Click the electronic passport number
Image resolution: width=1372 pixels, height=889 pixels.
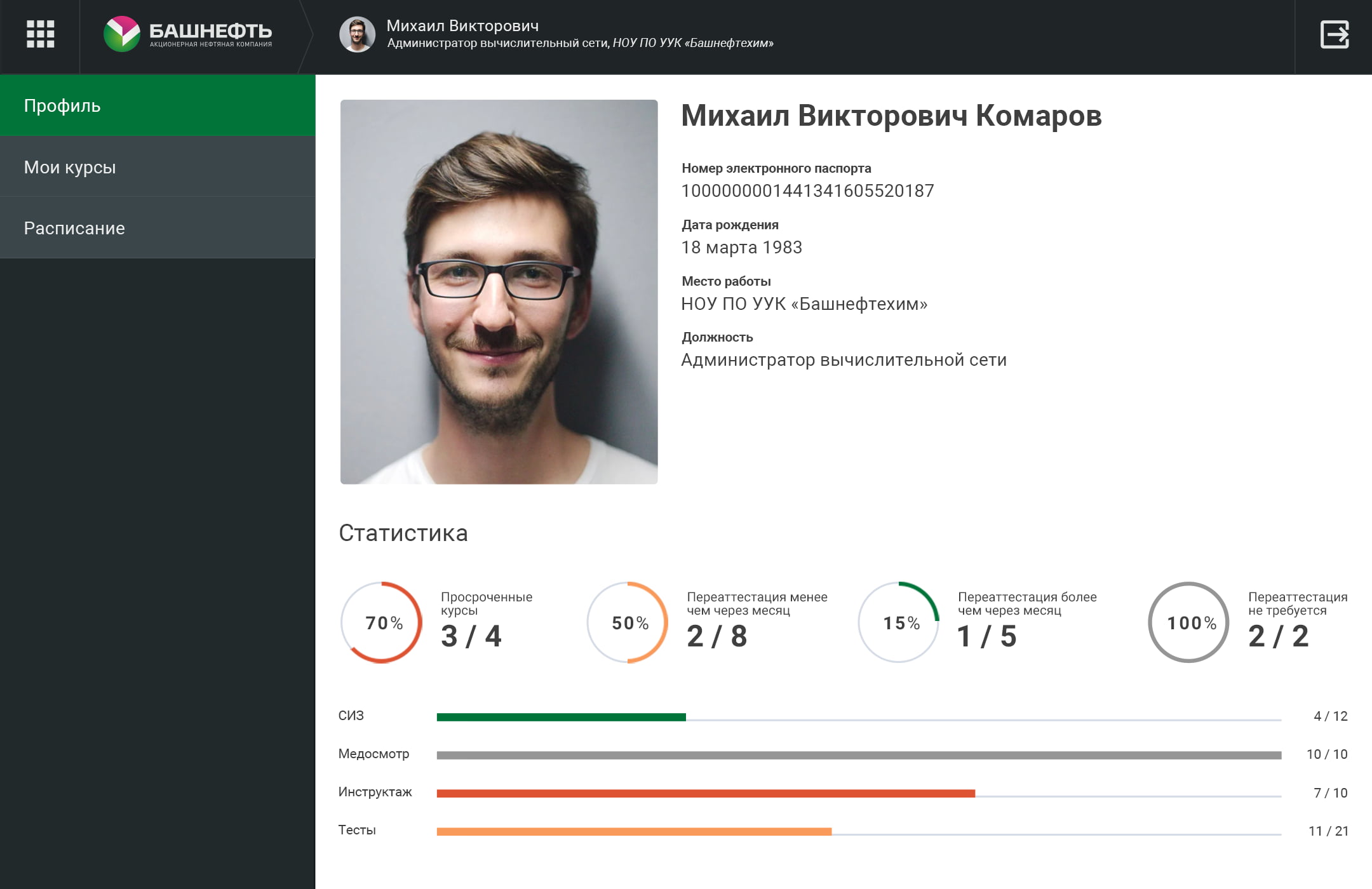(x=807, y=191)
